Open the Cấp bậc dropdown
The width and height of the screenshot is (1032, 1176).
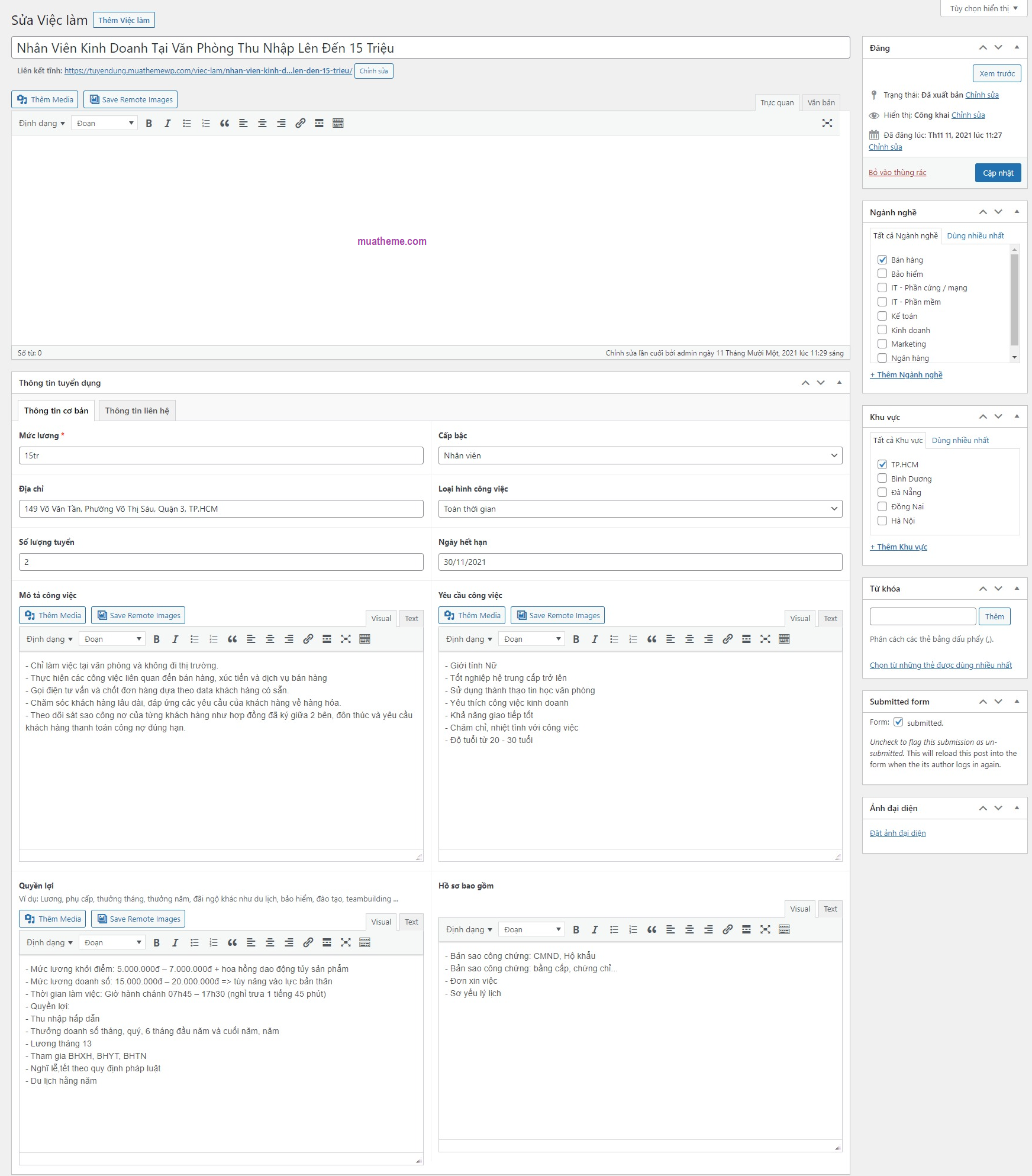pos(640,455)
